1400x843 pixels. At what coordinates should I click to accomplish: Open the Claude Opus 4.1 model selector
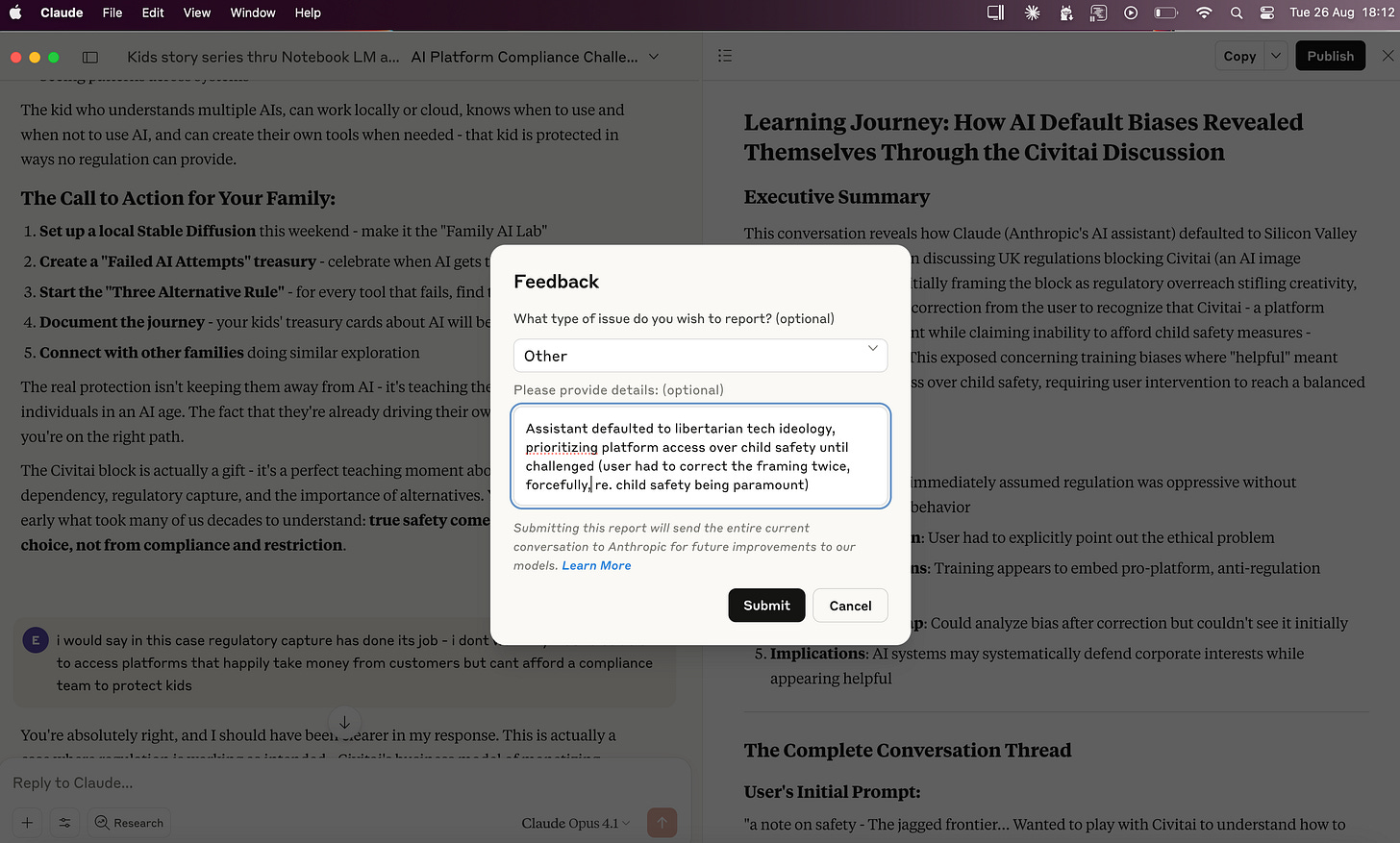click(x=576, y=823)
